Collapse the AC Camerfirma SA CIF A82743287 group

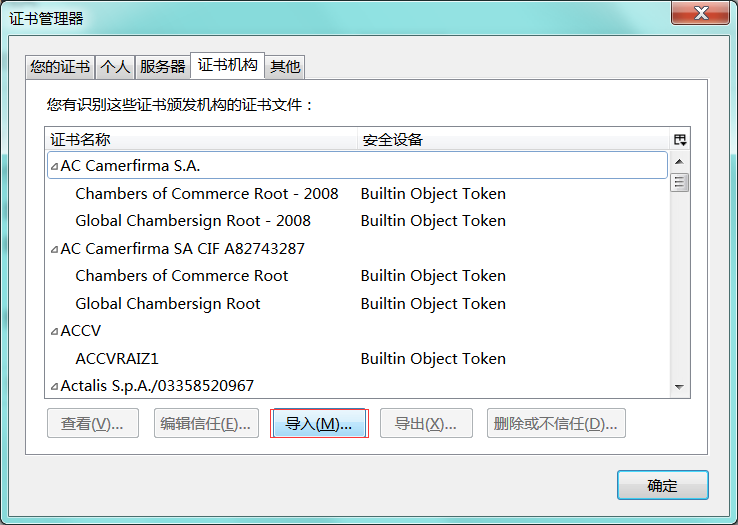55,249
